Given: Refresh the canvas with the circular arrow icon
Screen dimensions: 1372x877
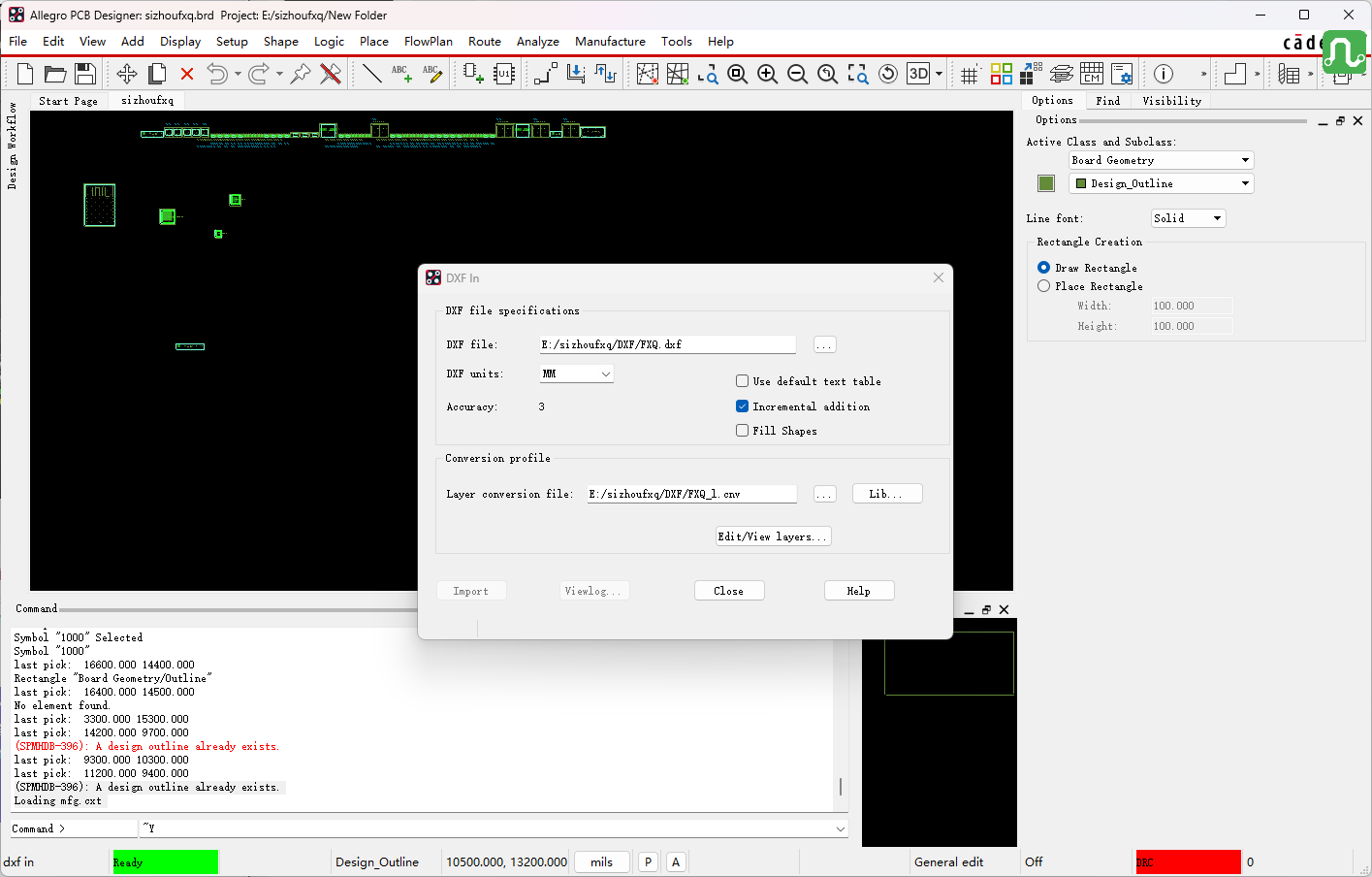Looking at the screenshot, I should coord(888,74).
